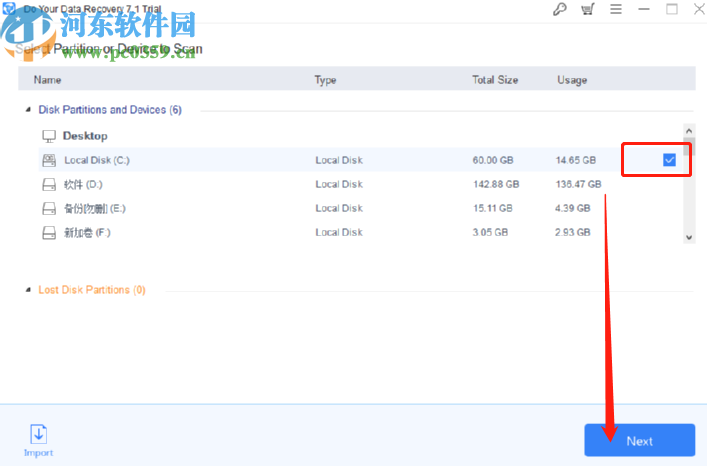The width and height of the screenshot is (707, 466).
Task: Click the E: drive icon
Action: click(49, 208)
